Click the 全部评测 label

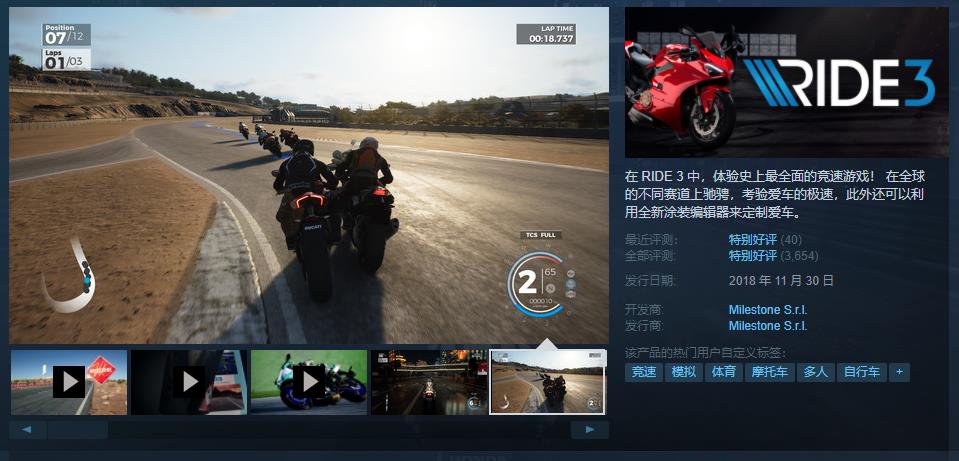coord(650,256)
